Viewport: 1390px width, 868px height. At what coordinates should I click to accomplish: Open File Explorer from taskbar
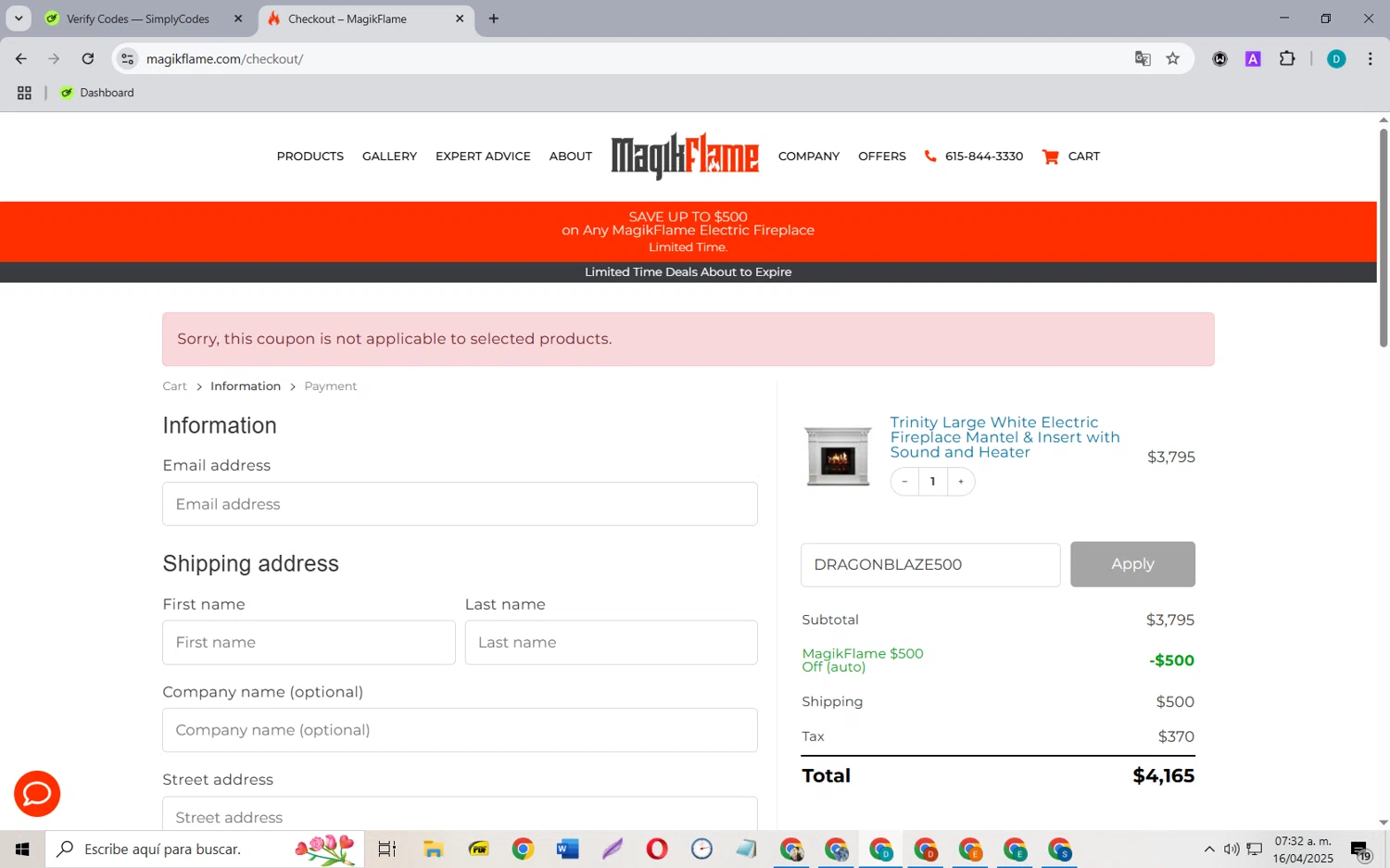[433, 849]
